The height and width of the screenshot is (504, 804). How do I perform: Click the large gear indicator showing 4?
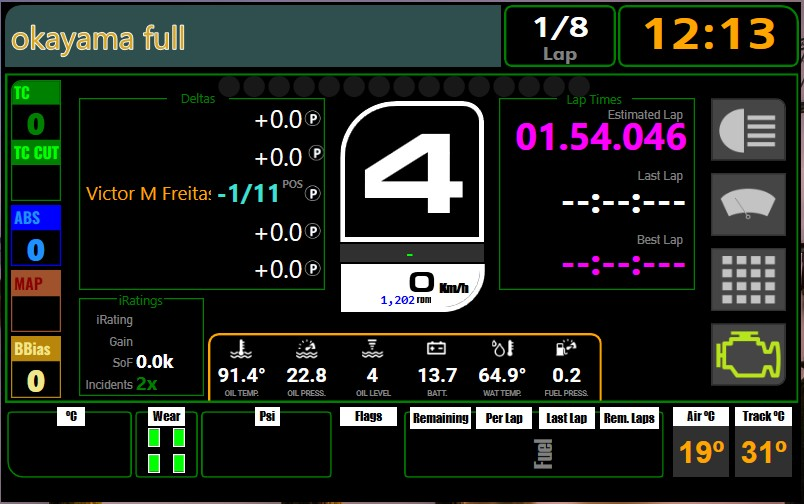tap(412, 172)
